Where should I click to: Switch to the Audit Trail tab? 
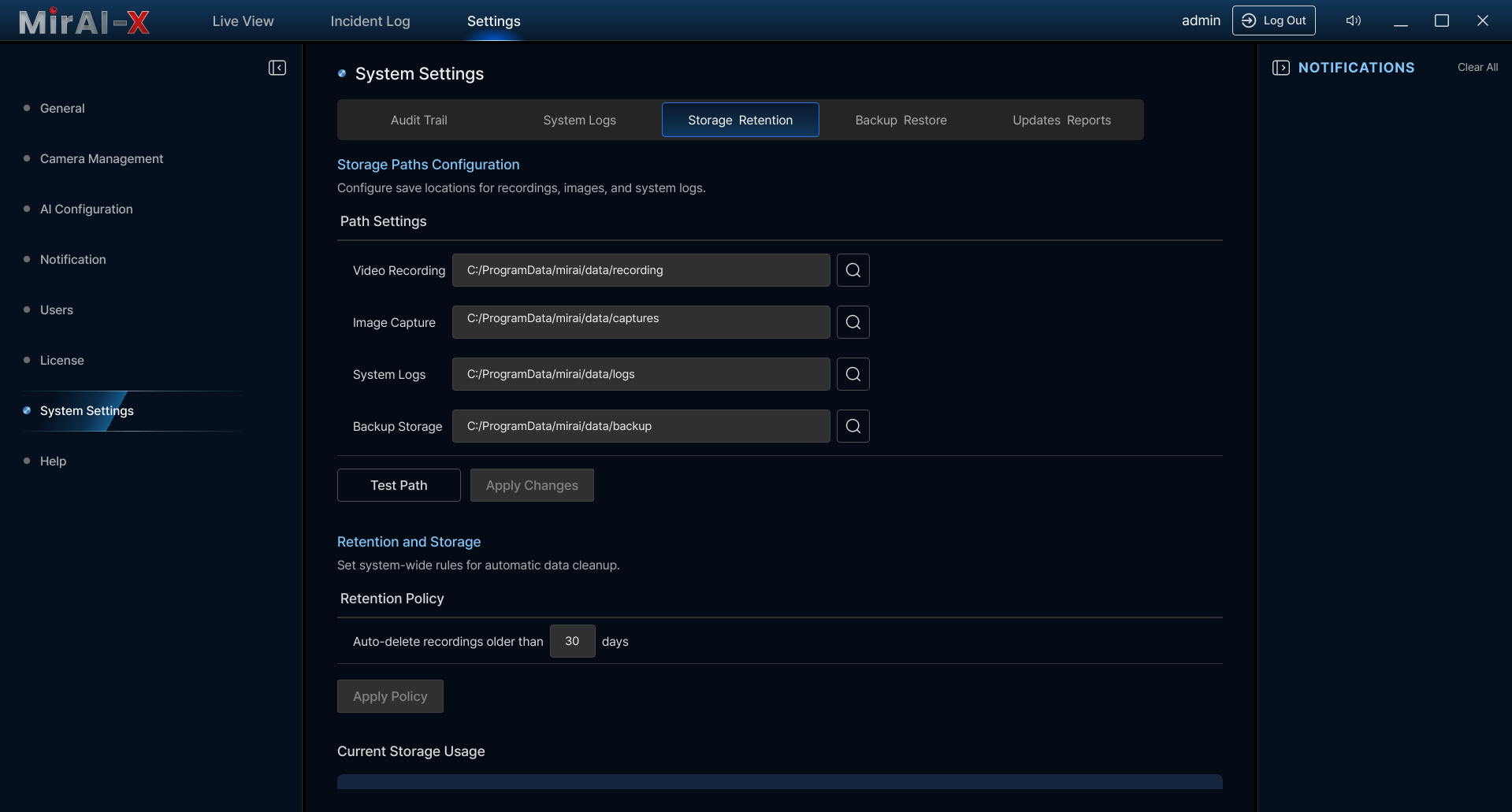pyautogui.click(x=419, y=120)
